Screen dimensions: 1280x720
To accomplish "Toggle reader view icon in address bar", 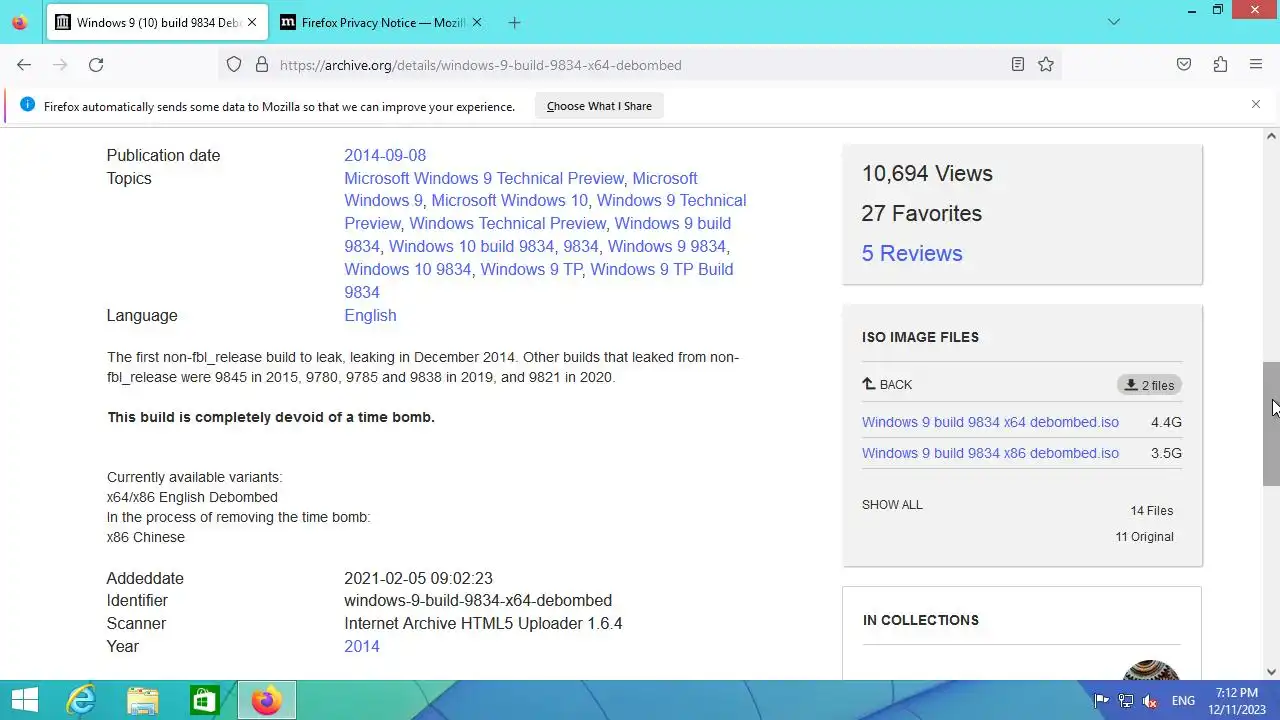I will click(x=1017, y=64).
